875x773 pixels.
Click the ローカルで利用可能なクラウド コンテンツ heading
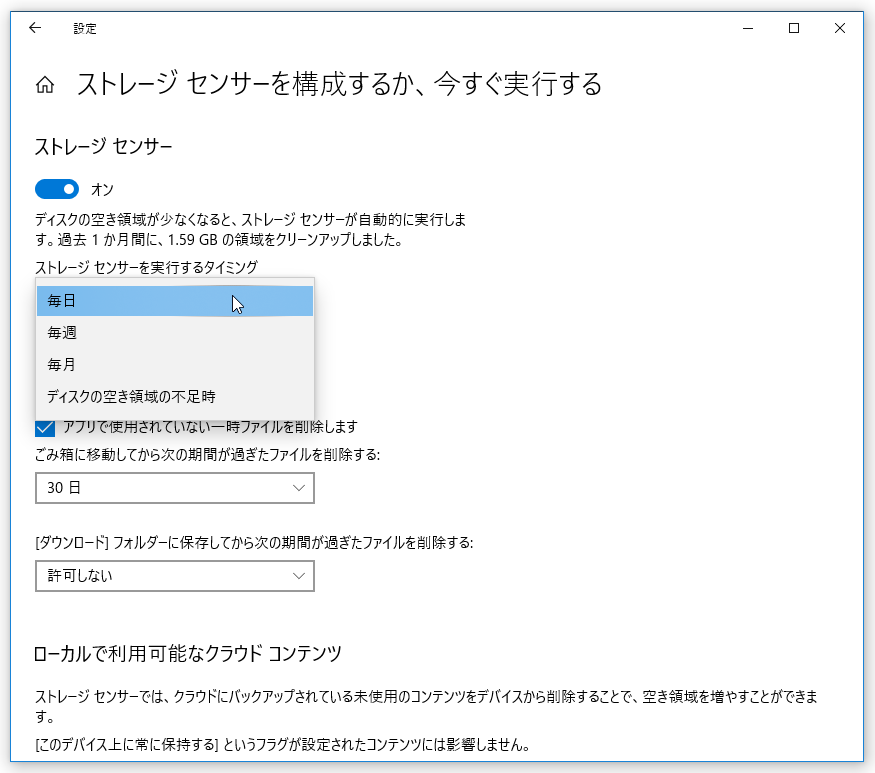(x=188, y=654)
